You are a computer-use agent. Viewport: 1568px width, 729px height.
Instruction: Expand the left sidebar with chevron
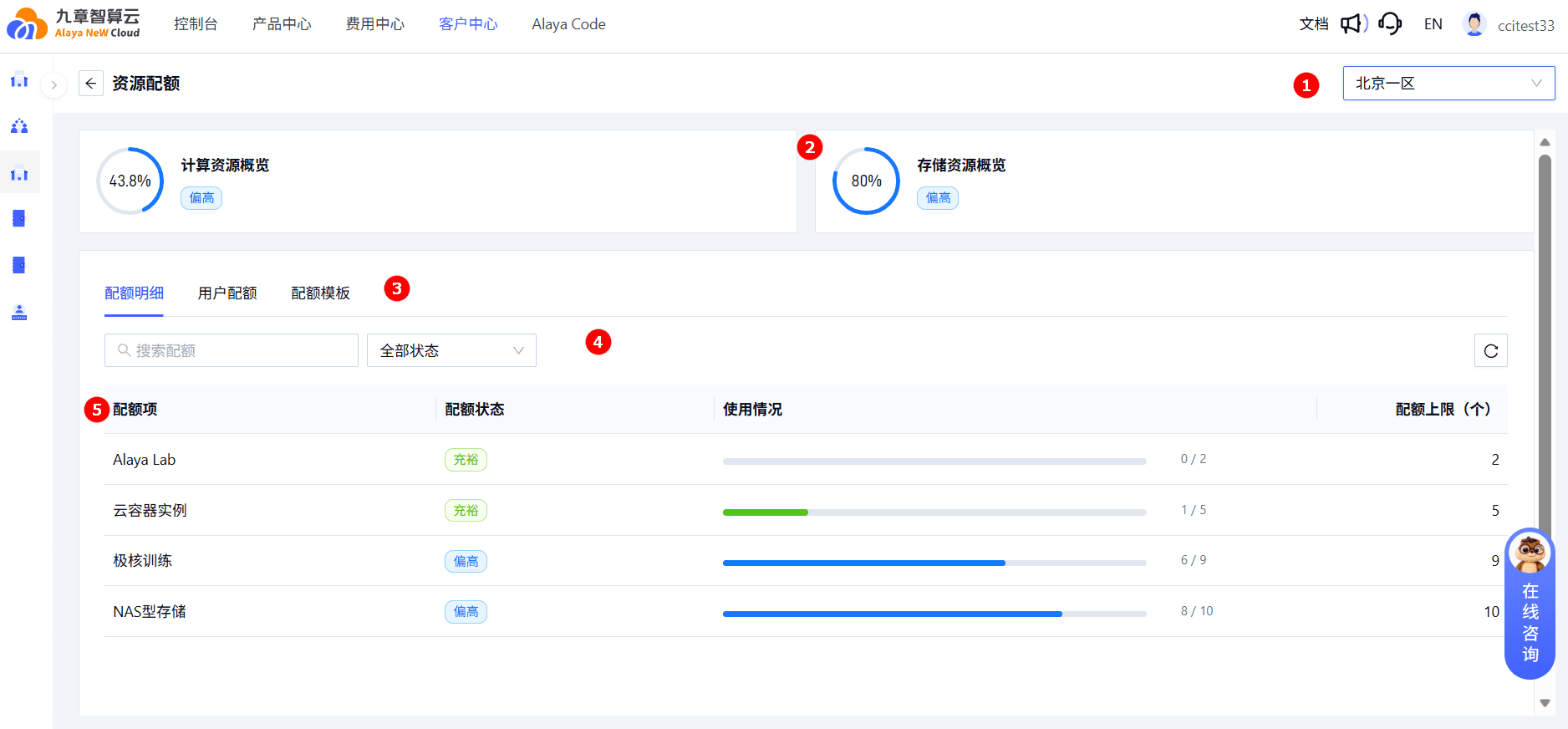[x=53, y=84]
